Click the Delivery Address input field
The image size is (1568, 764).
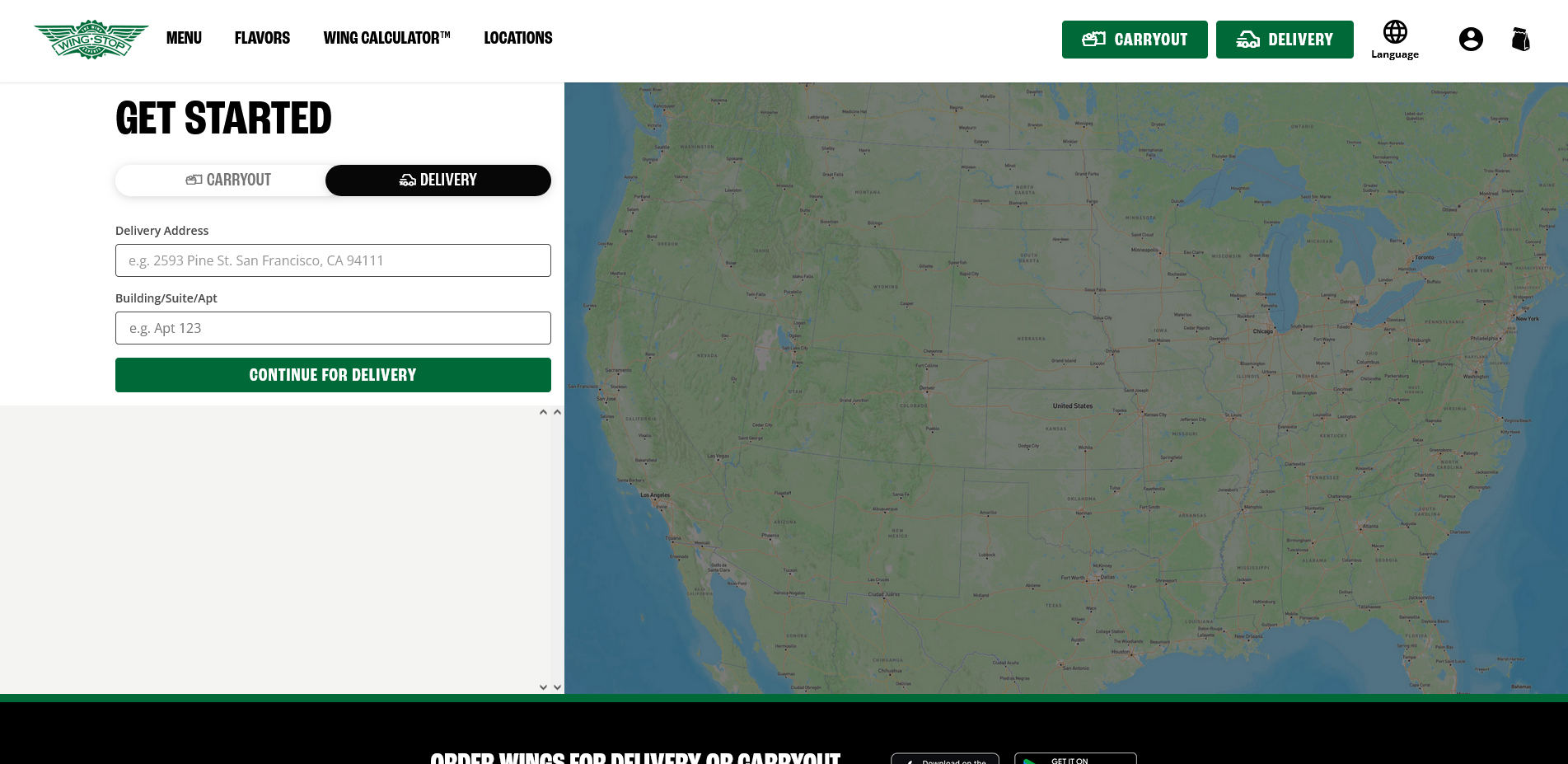pyautogui.click(x=333, y=260)
